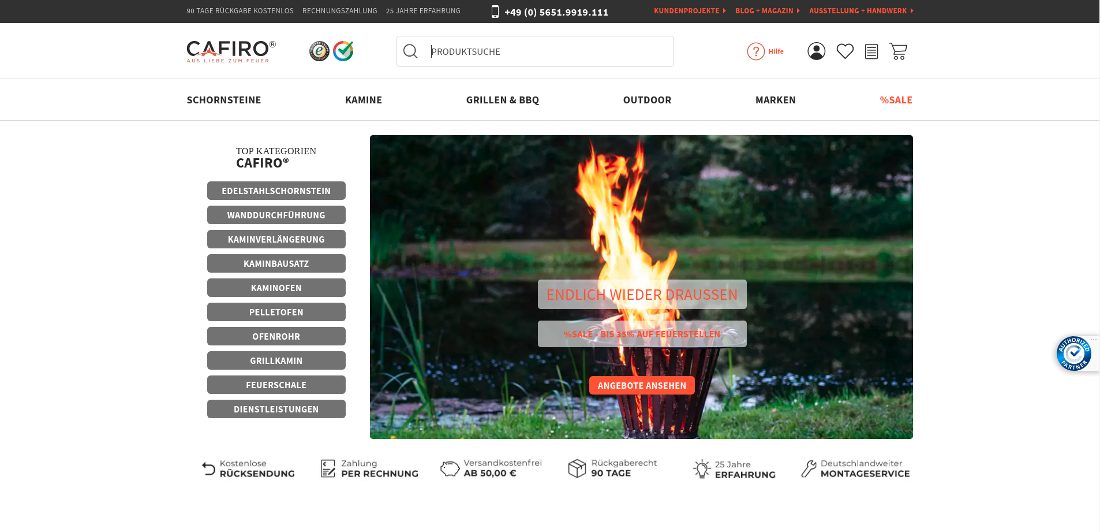Click the Angebote ansehen button
The width and height of the screenshot is (1100, 532).
641,386
